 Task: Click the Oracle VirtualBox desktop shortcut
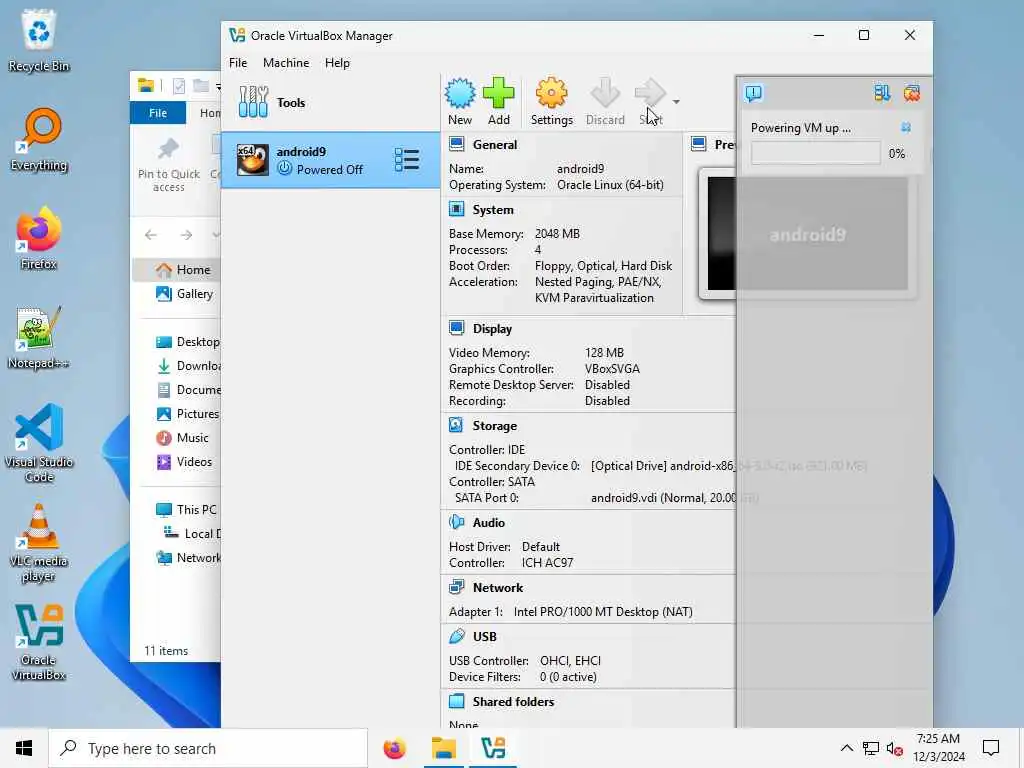pyautogui.click(x=39, y=643)
